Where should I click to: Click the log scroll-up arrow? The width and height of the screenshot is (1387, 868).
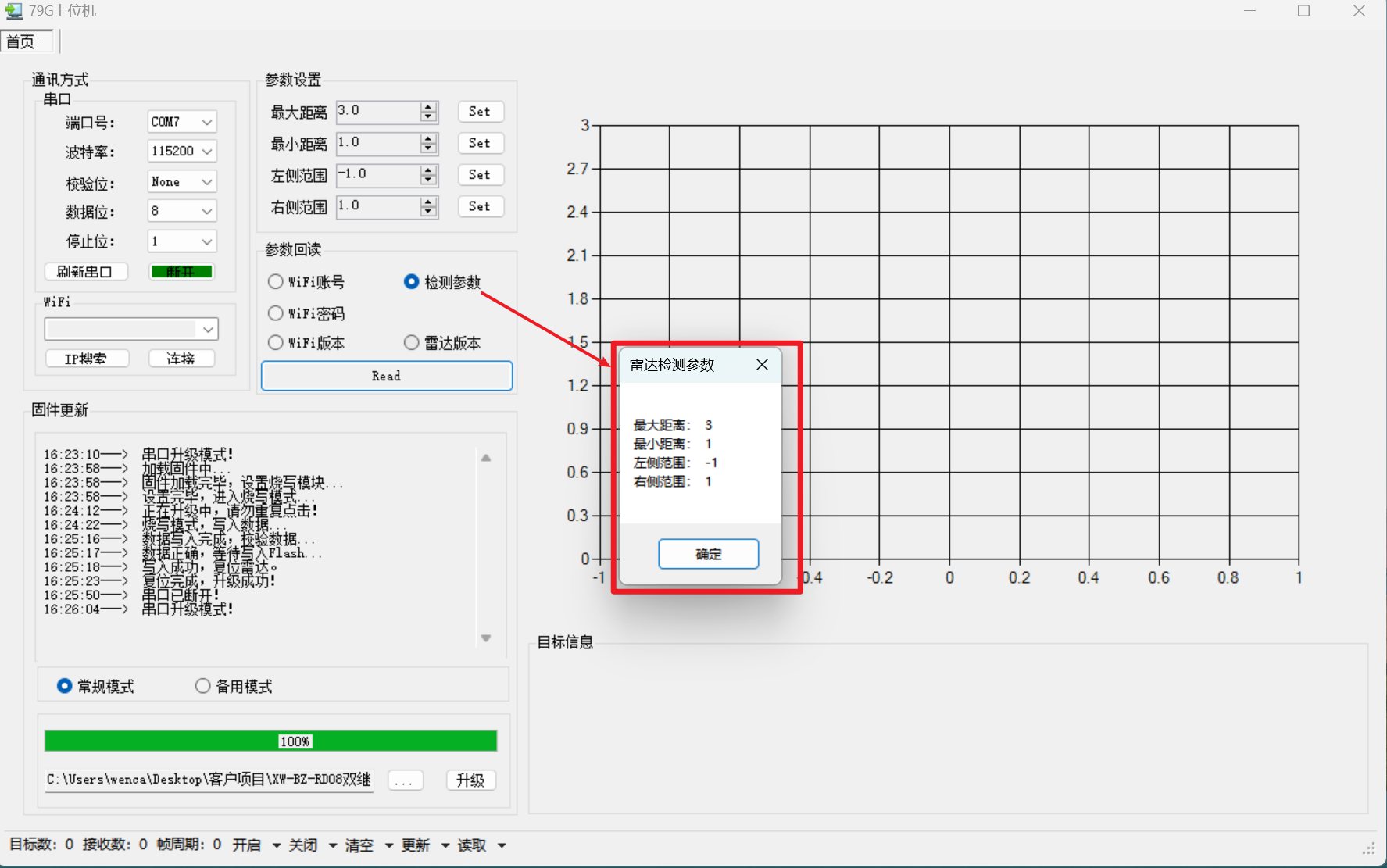pyautogui.click(x=486, y=458)
